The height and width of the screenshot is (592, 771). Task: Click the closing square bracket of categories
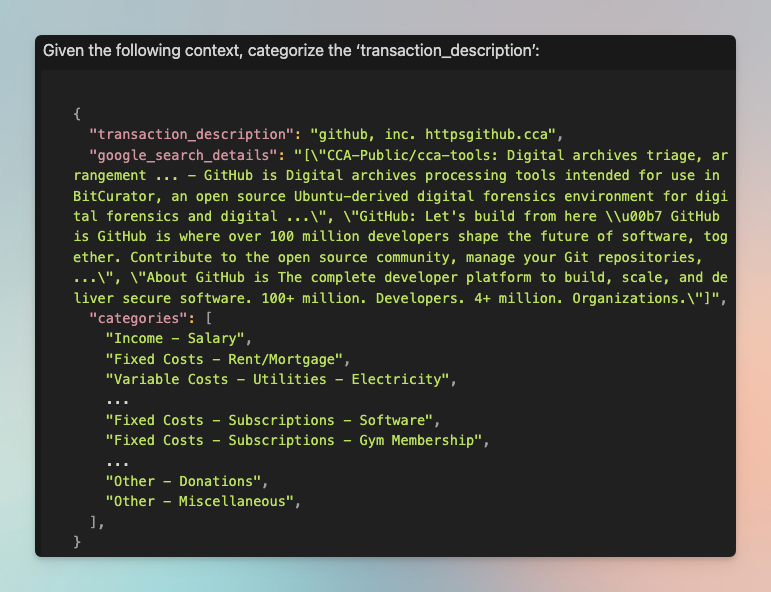click(x=93, y=521)
